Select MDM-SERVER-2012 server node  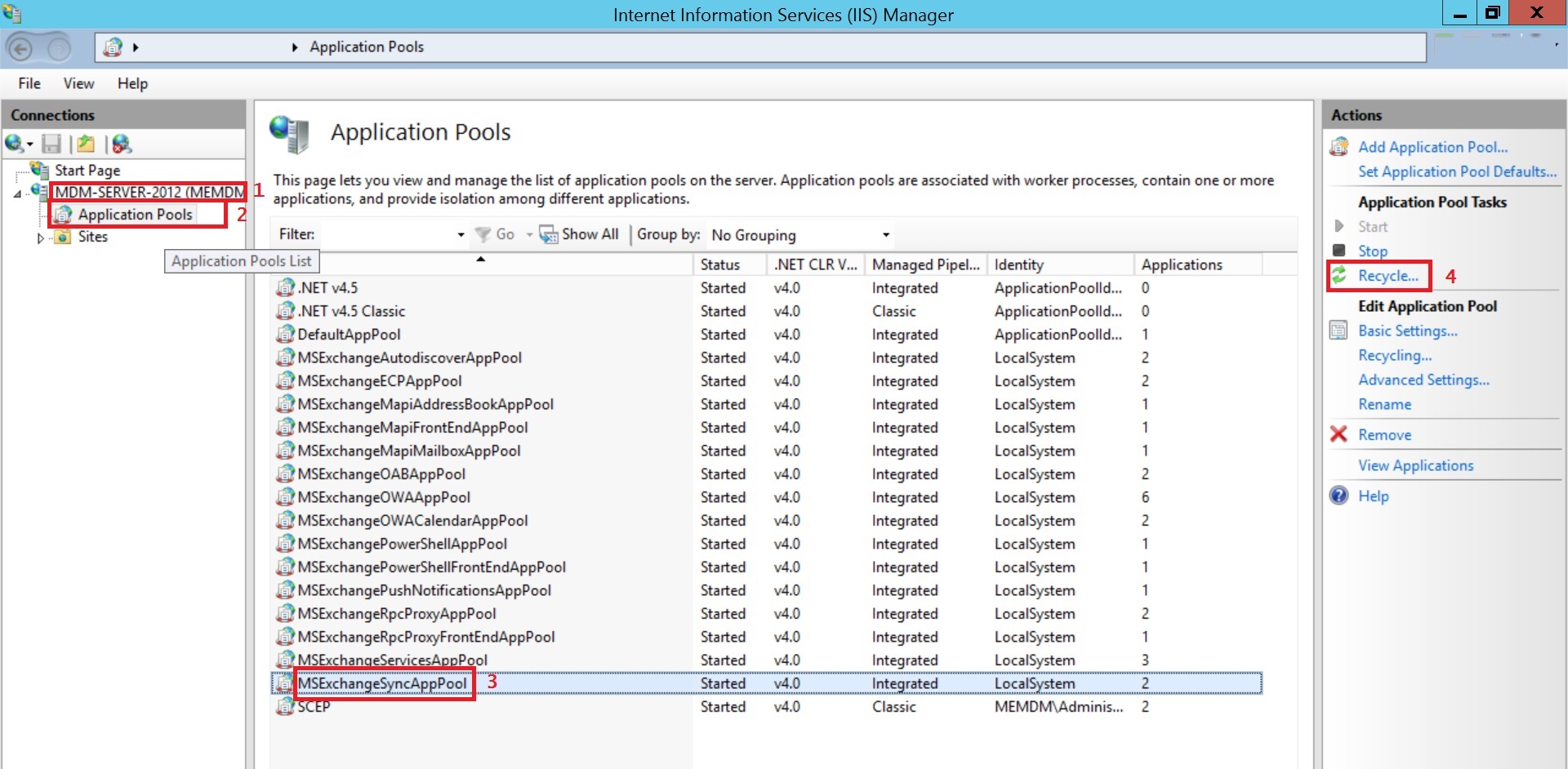click(149, 193)
